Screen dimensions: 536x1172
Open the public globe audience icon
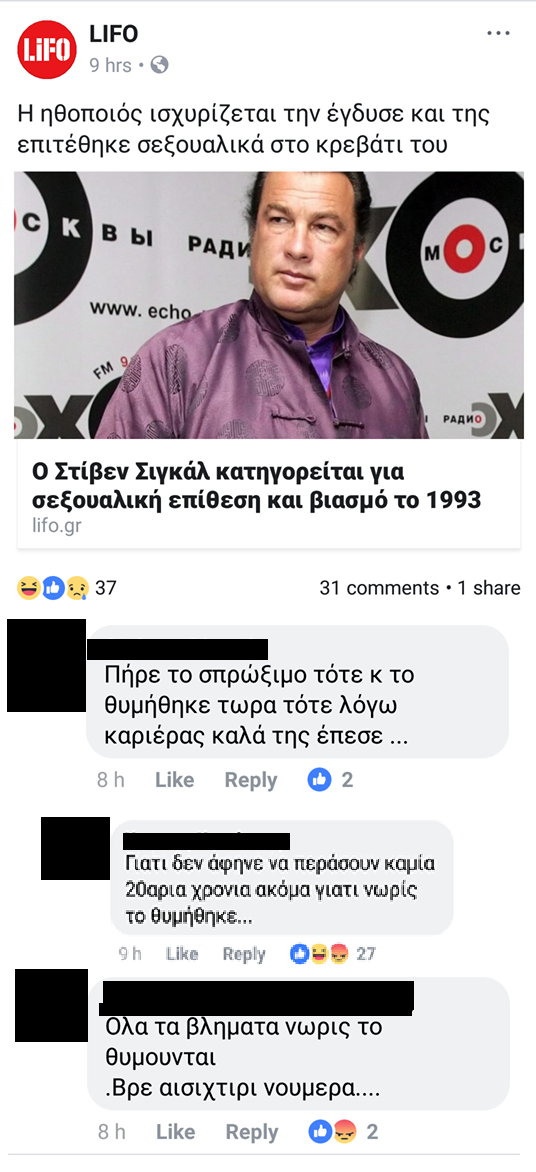point(158,66)
